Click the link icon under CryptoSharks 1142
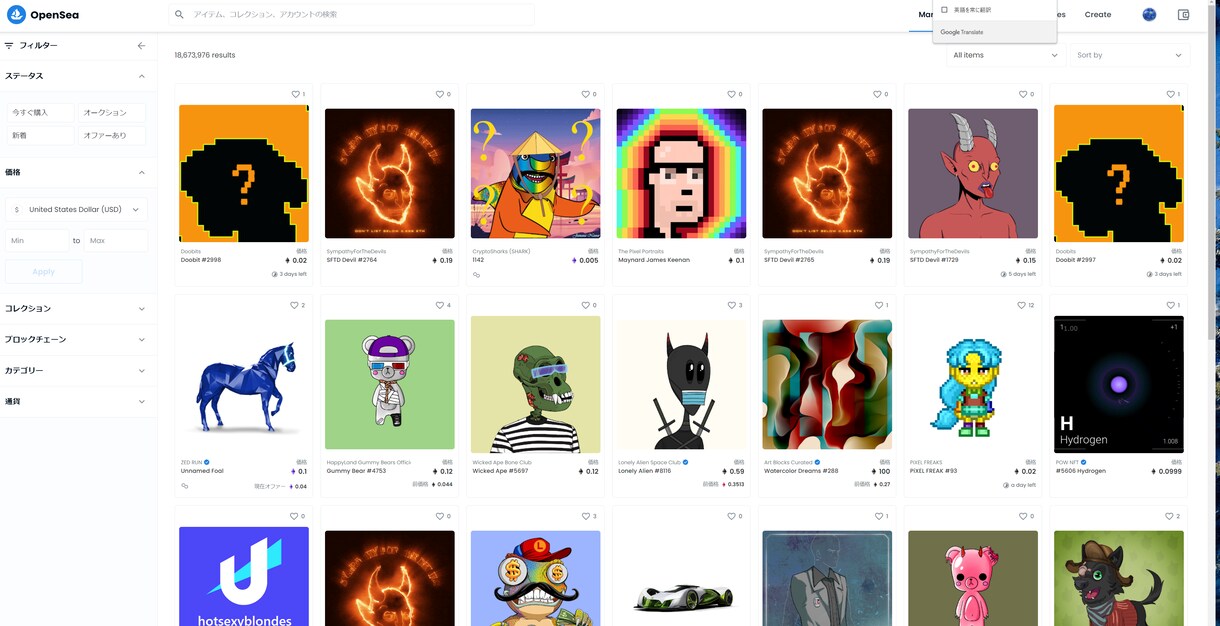1220x626 pixels. click(x=477, y=274)
